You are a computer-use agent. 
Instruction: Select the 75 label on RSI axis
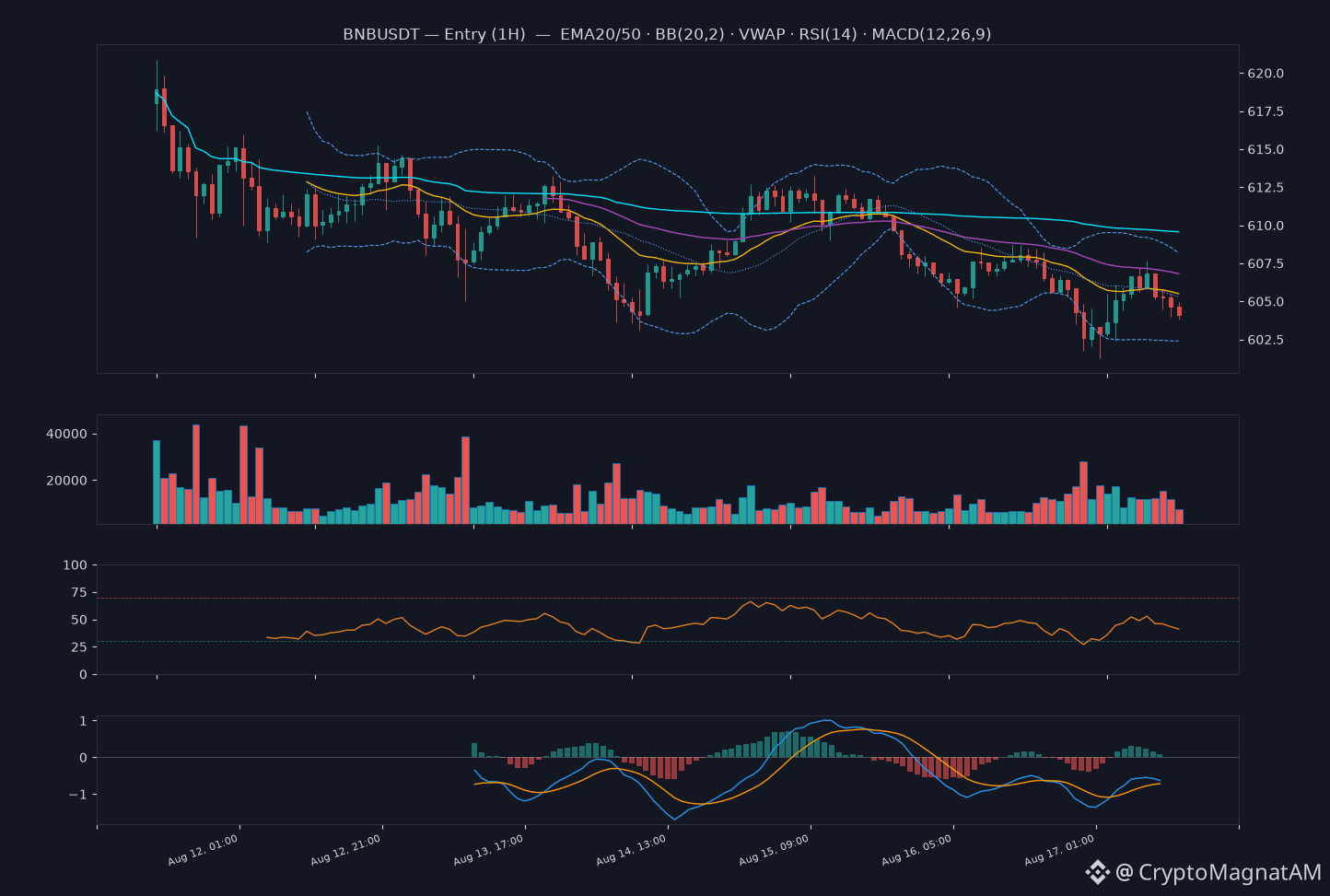pyautogui.click(x=79, y=593)
